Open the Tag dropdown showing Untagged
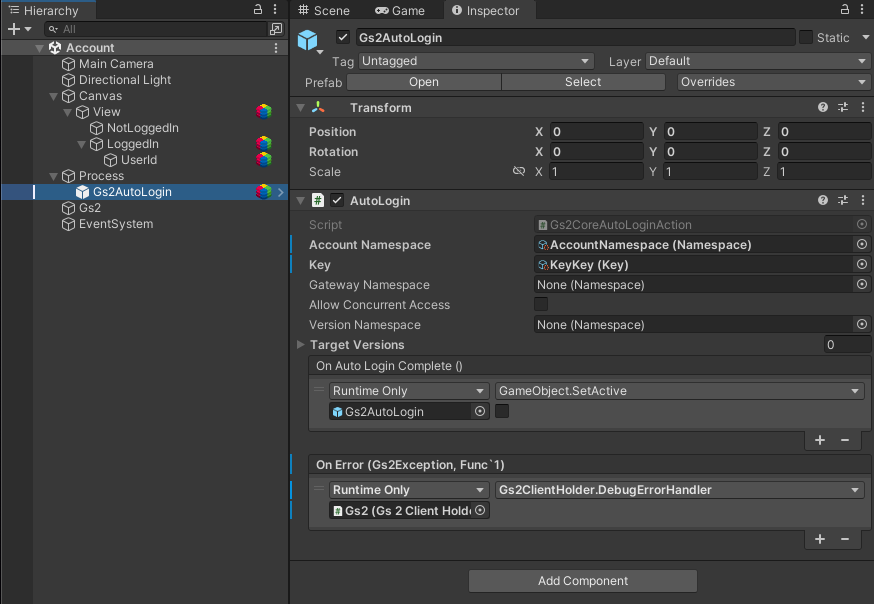Image resolution: width=874 pixels, height=604 pixels. click(x=476, y=61)
